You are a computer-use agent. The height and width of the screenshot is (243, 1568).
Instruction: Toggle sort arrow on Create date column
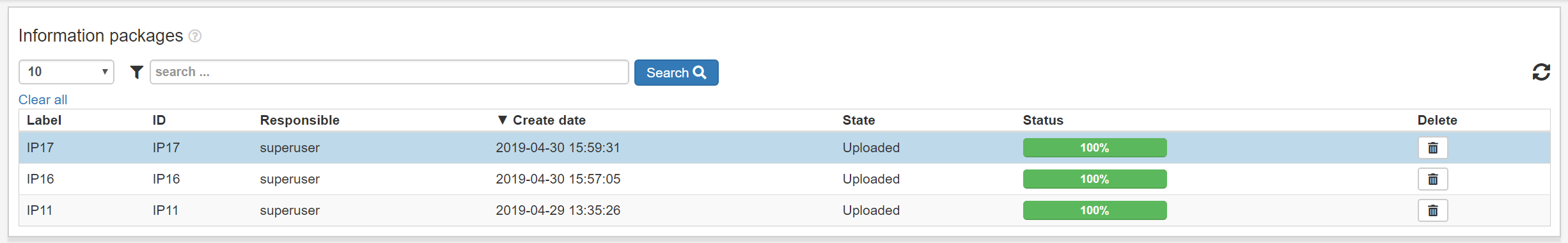click(x=503, y=120)
